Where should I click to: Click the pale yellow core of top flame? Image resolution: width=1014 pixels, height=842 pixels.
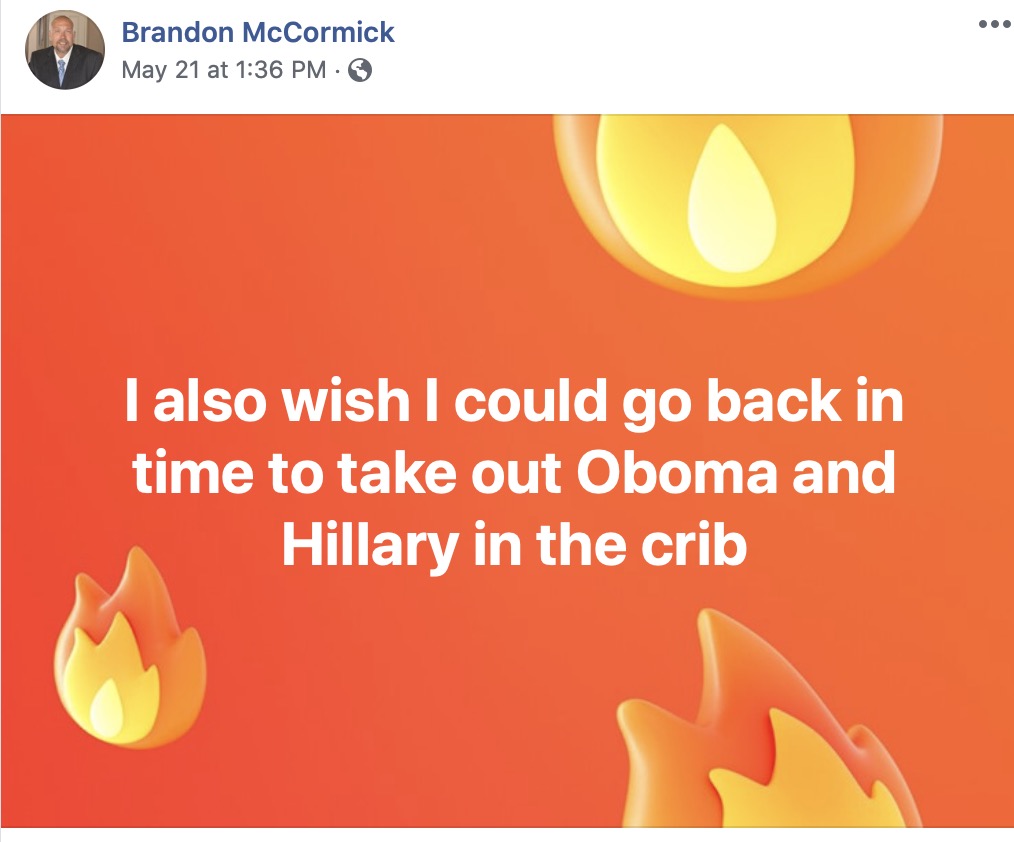732,205
